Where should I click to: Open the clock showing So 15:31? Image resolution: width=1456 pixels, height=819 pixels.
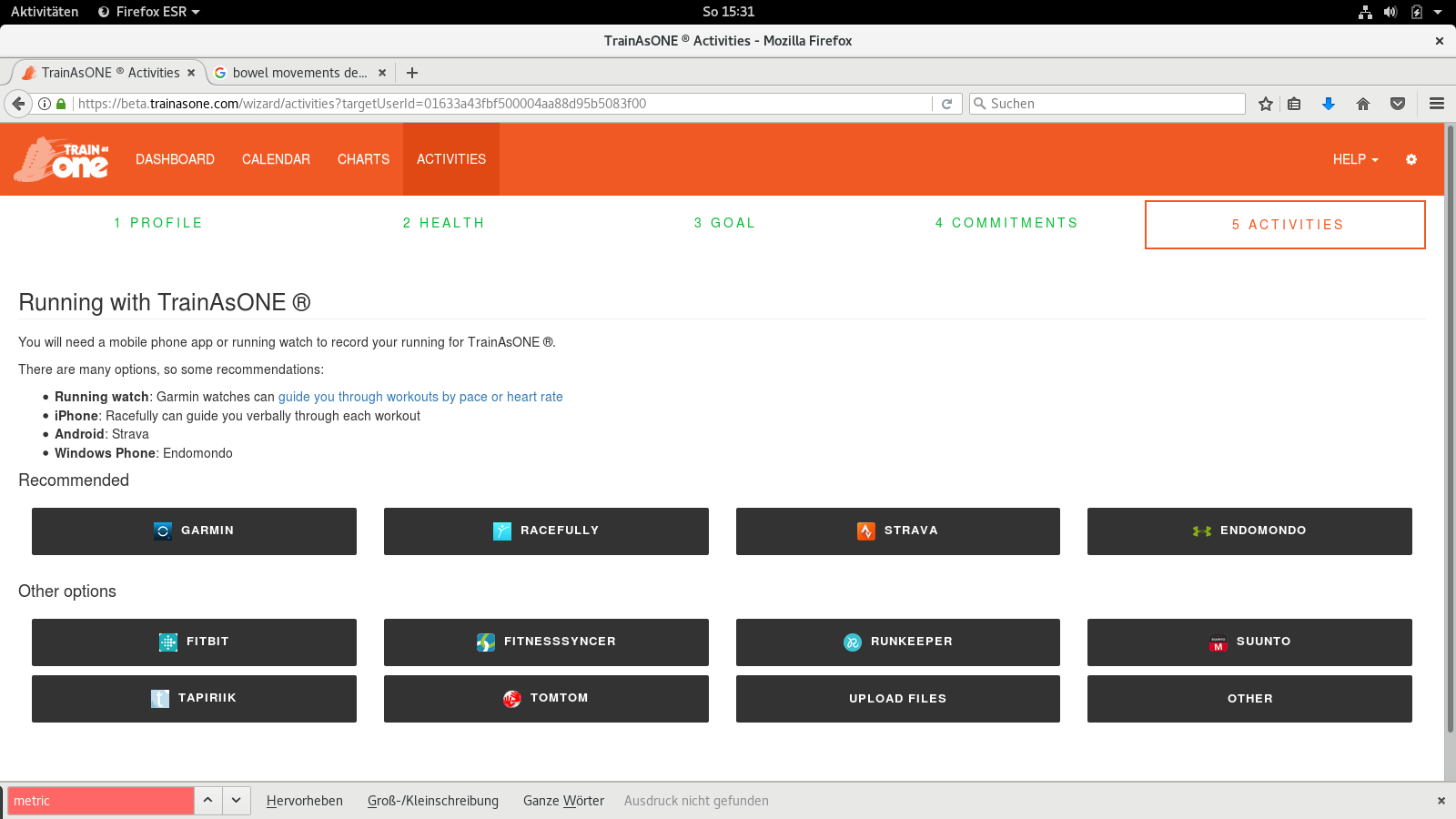[728, 12]
